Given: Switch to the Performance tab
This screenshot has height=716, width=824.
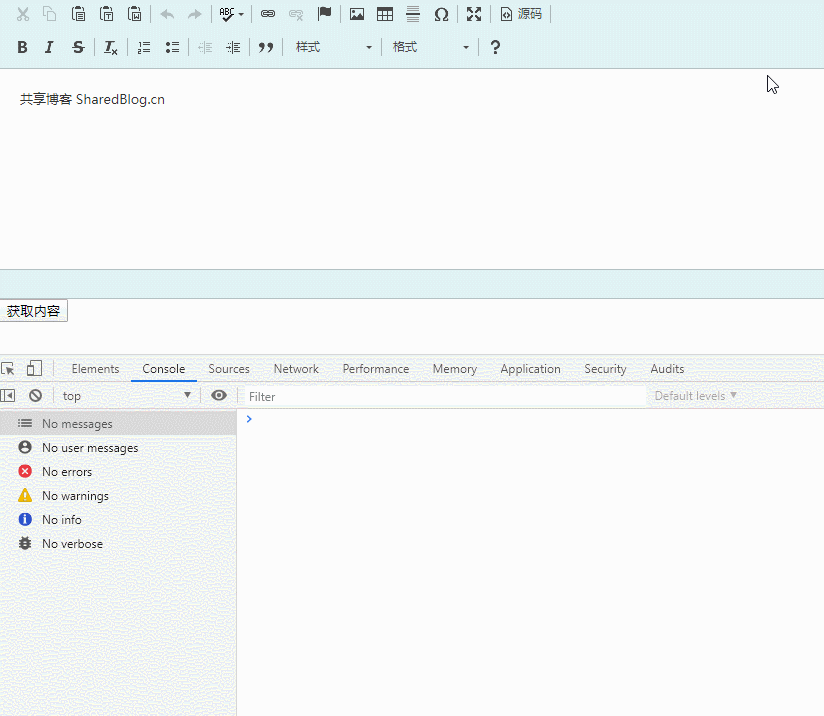Looking at the screenshot, I should pos(376,369).
